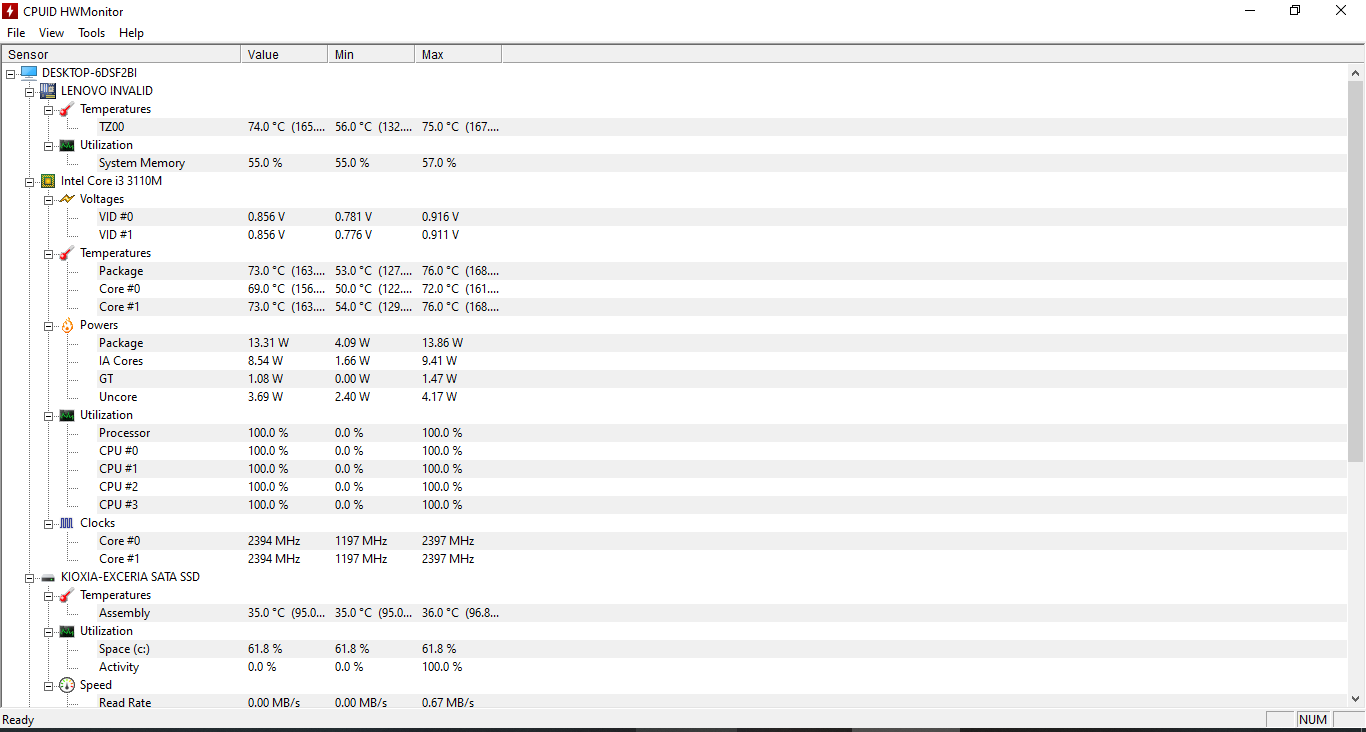Viewport: 1366px width, 732px height.
Task: Open the Tools menu
Action: pyautogui.click(x=91, y=33)
